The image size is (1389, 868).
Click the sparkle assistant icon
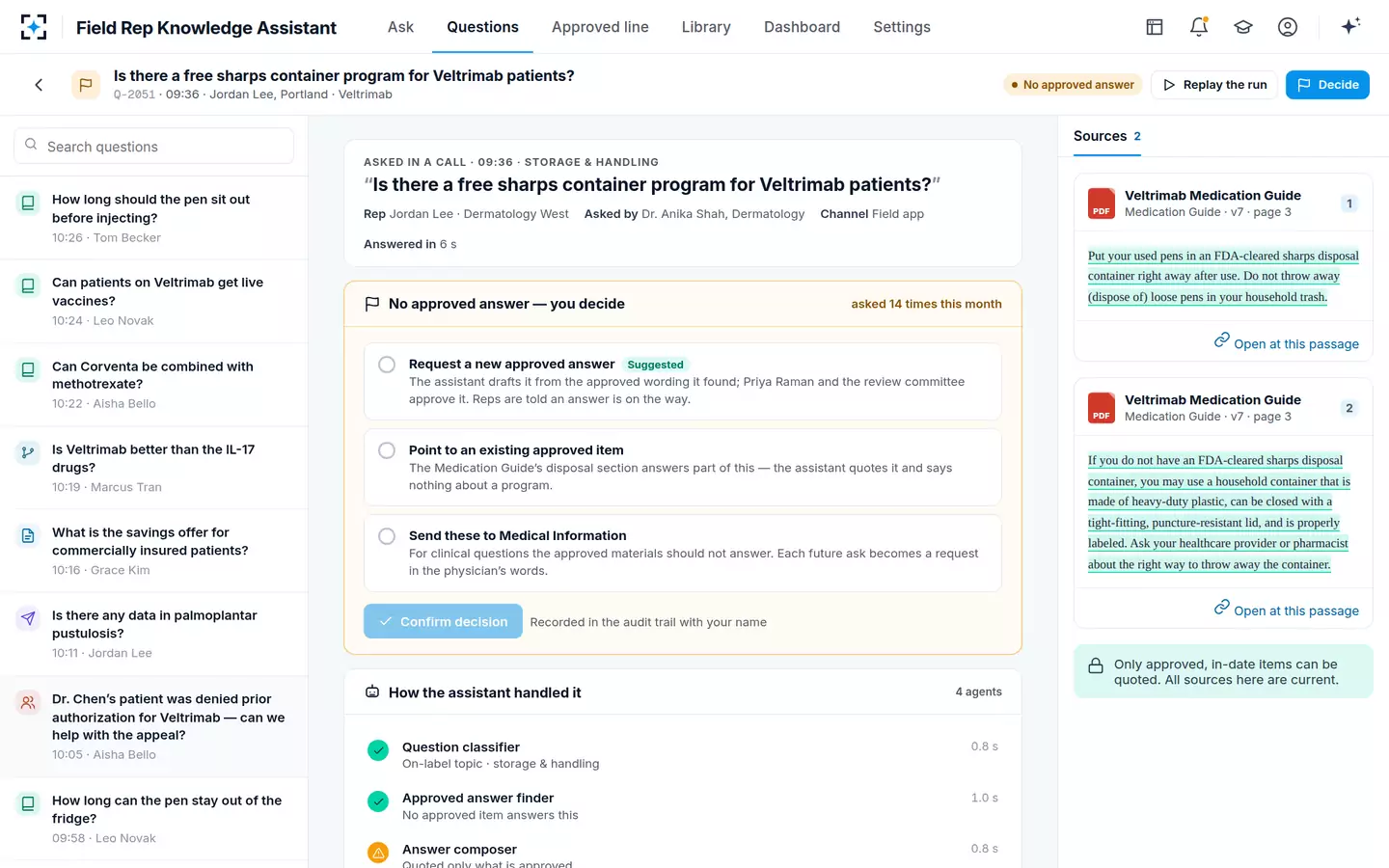(x=1350, y=26)
